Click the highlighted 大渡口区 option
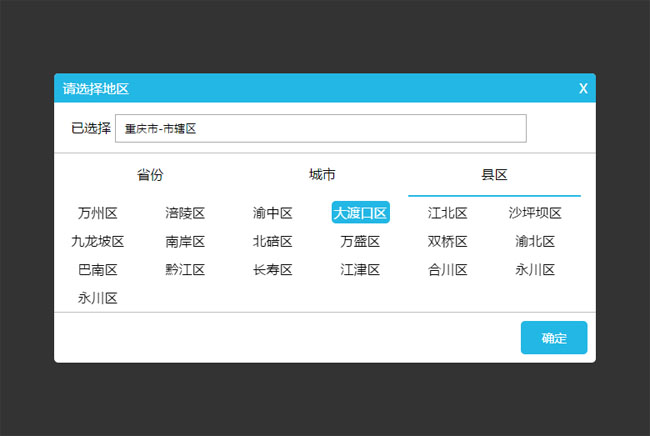This screenshot has height=436, width=650. (x=360, y=213)
